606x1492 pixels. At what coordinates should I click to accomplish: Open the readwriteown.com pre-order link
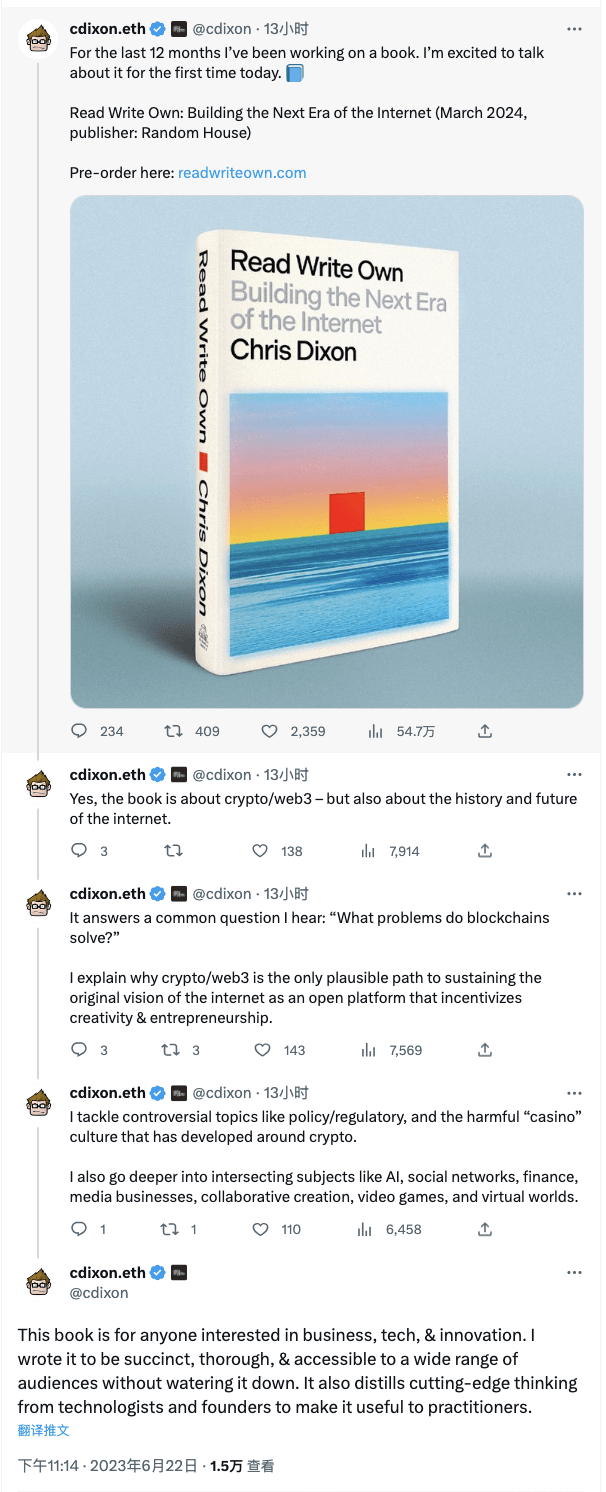tap(244, 173)
